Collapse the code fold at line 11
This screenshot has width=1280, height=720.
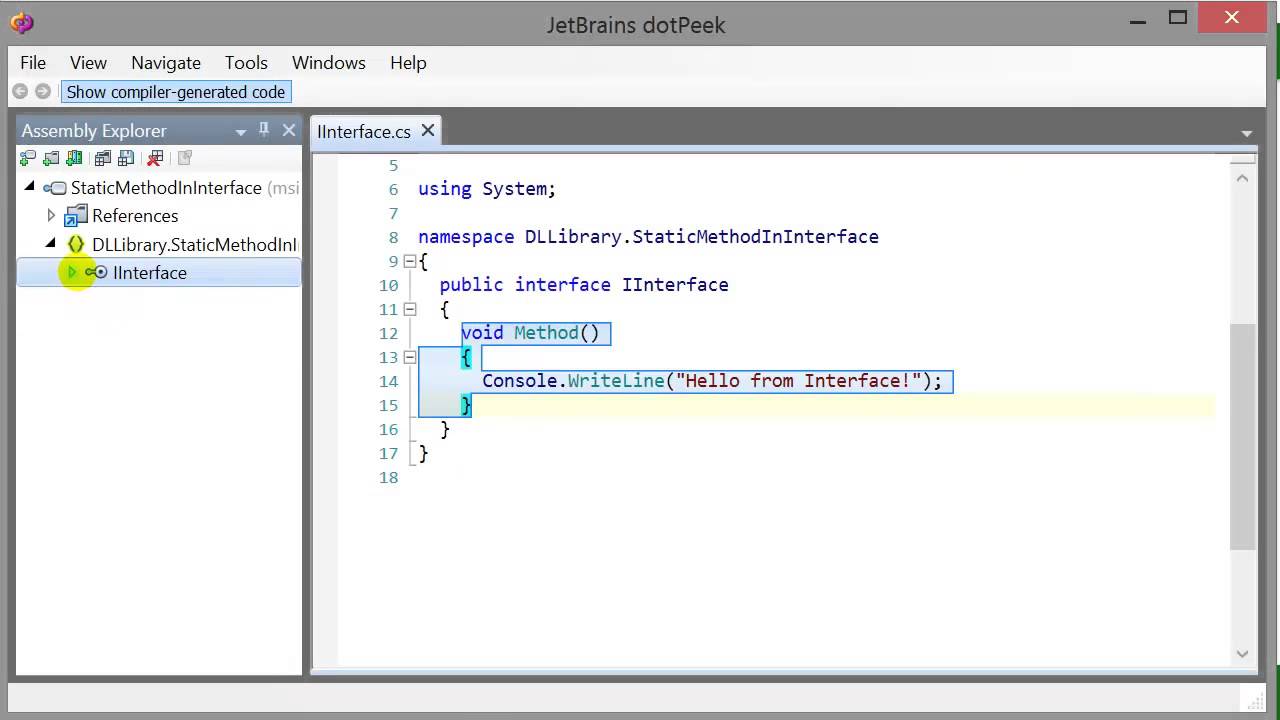(409, 309)
